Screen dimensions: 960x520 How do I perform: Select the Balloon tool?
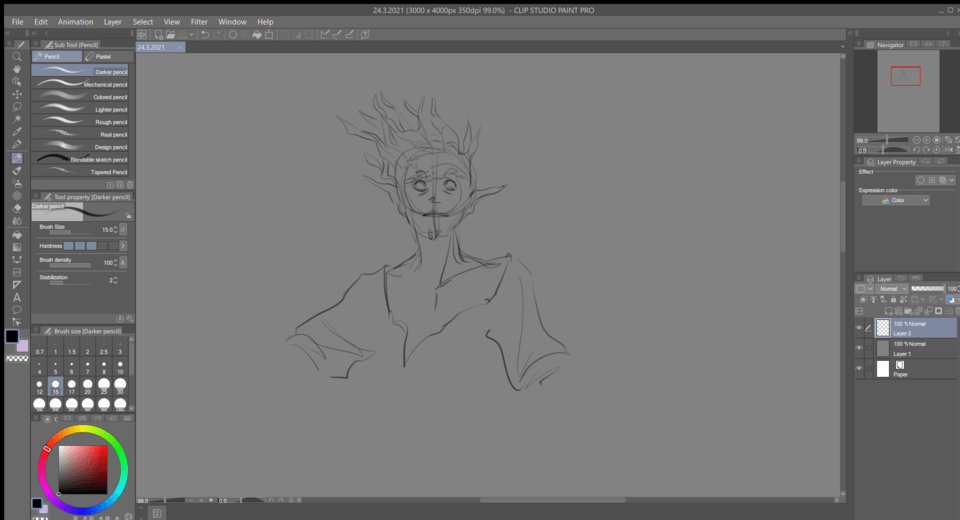pyautogui.click(x=17, y=310)
